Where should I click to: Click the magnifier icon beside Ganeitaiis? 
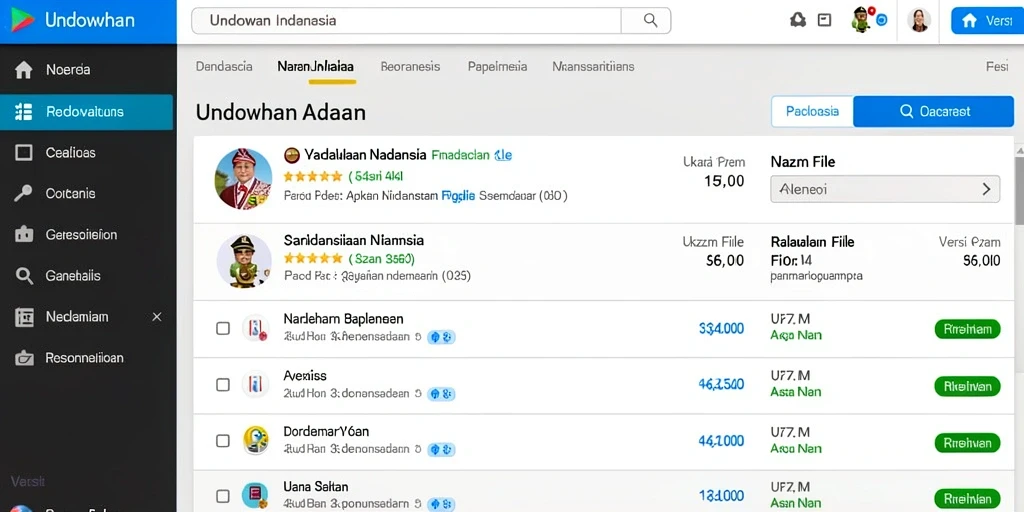[24, 276]
